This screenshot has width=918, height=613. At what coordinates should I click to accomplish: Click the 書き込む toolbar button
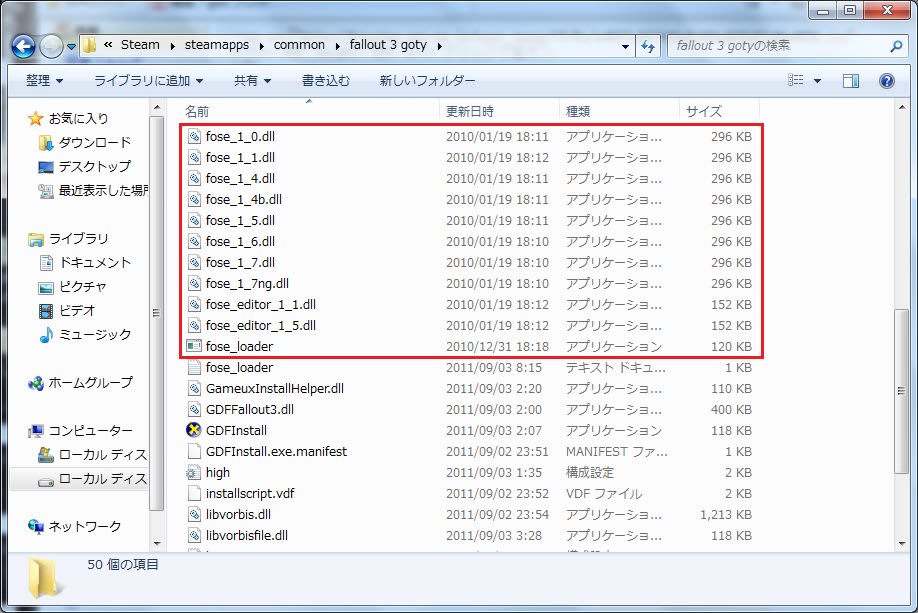(x=326, y=80)
